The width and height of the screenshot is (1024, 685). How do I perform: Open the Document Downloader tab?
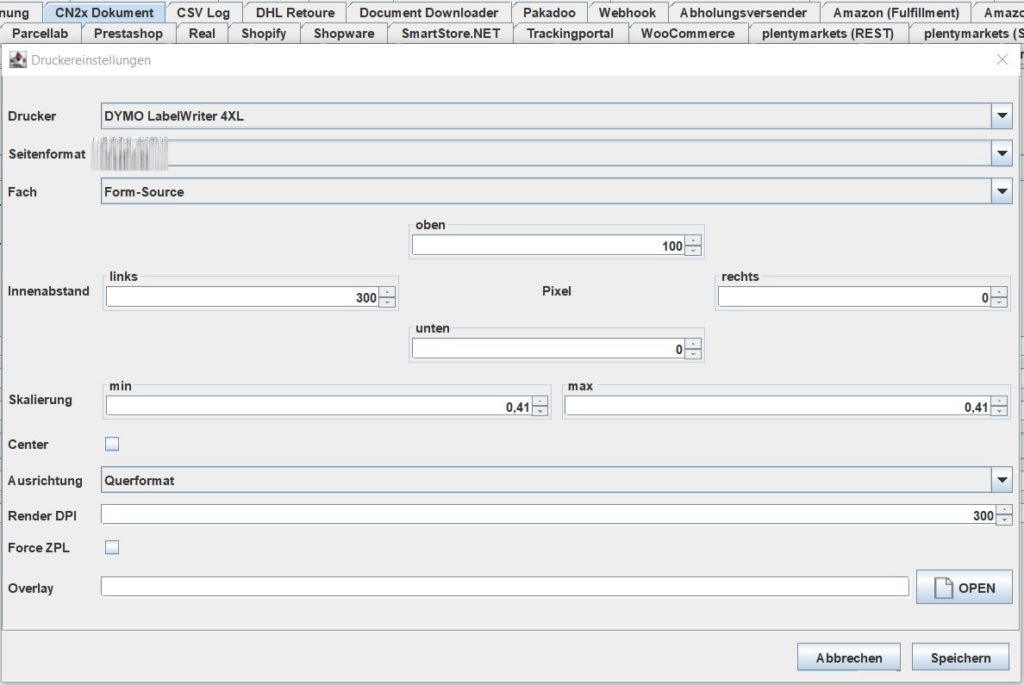(x=428, y=12)
